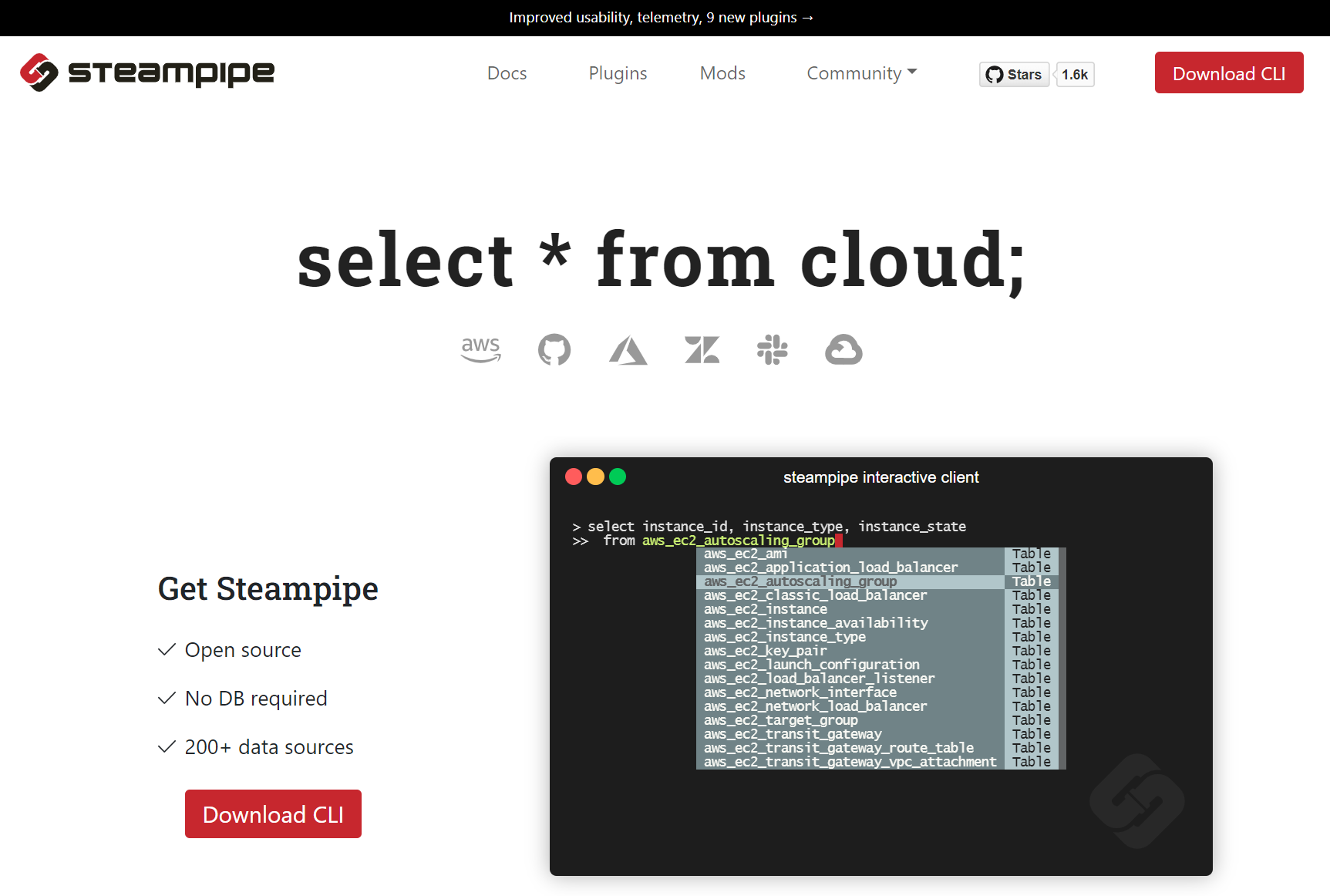
Task: Click the Open source feature item
Action: (230, 650)
